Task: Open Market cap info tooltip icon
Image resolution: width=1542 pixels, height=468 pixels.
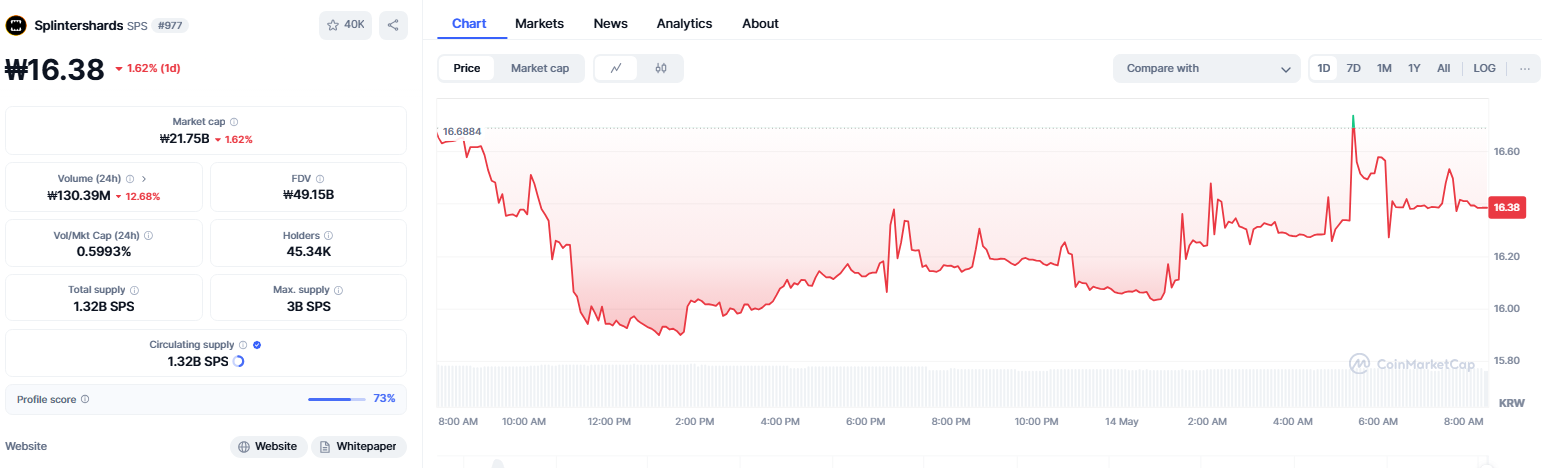Action: tap(234, 121)
